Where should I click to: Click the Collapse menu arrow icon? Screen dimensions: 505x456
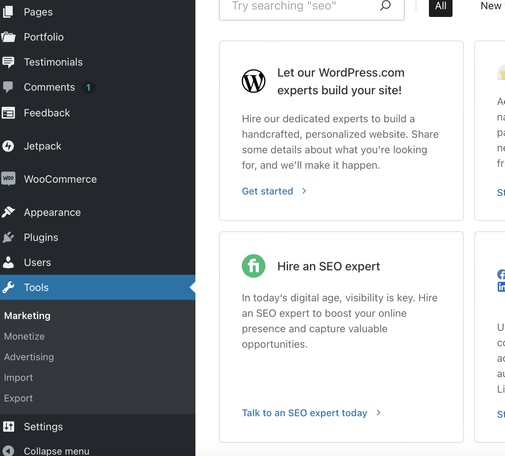point(8,451)
